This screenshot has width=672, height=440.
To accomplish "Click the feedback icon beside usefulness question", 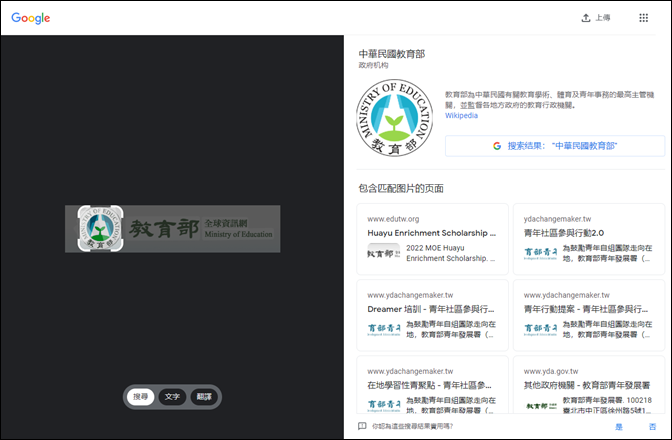I will pyautogui.click(x=362, y=426).
